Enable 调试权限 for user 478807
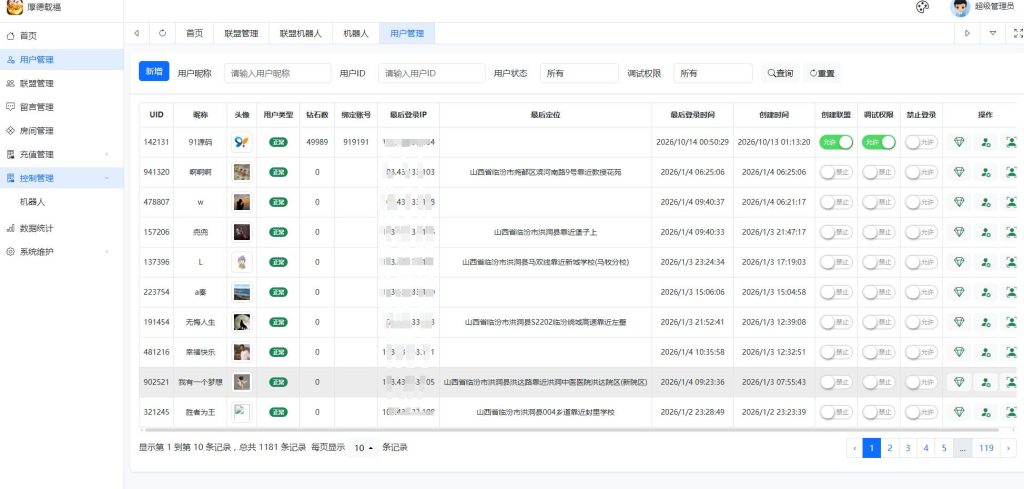The height and width of the screenshot is (489, 1024). (x=878, y=202)
